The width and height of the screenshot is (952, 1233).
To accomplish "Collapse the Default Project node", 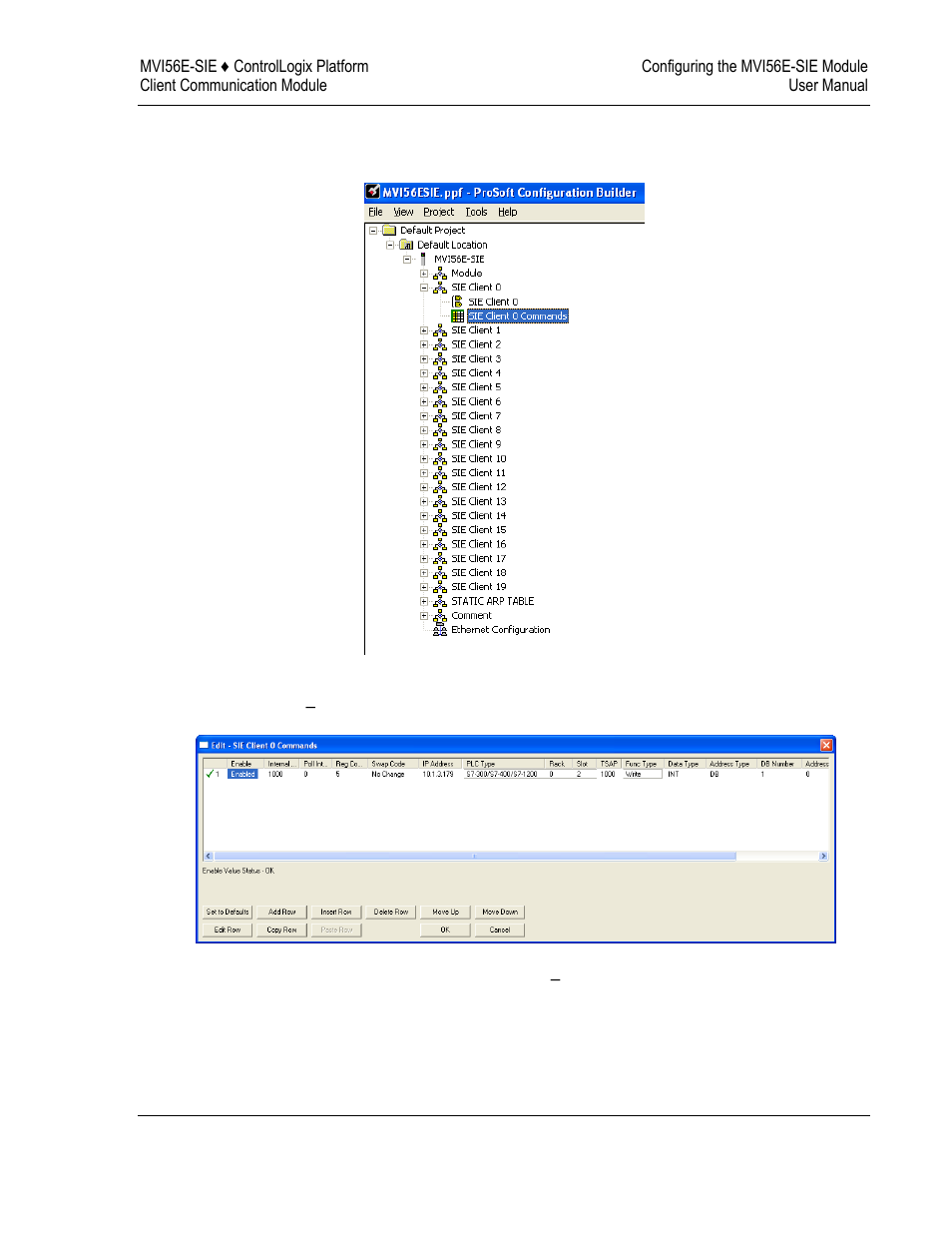I will pyautogui.click(x=373, y=231).
